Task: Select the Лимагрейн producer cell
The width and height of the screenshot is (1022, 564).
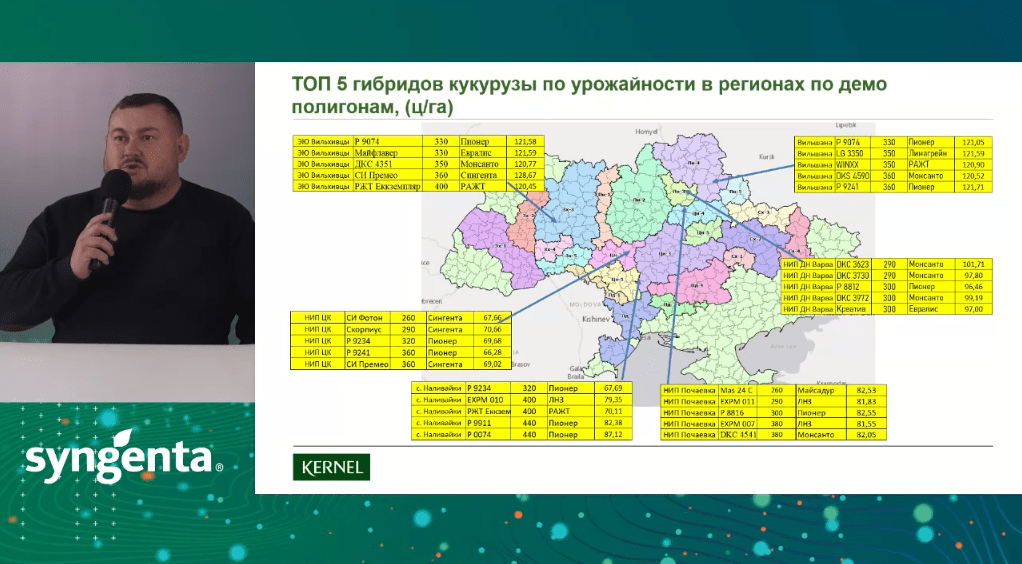Action: (x=930, y=153)
